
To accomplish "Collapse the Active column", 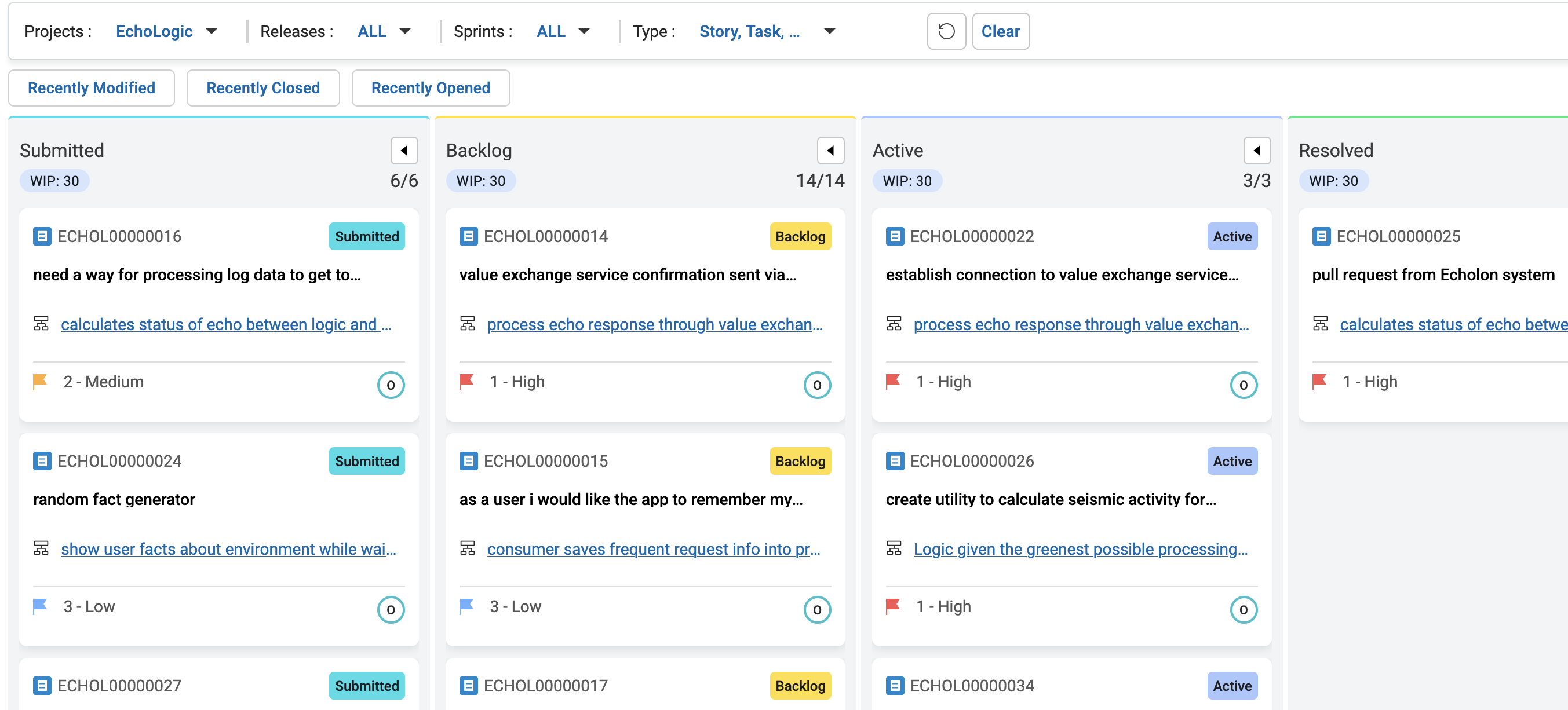I will (x=1257, y=150).
